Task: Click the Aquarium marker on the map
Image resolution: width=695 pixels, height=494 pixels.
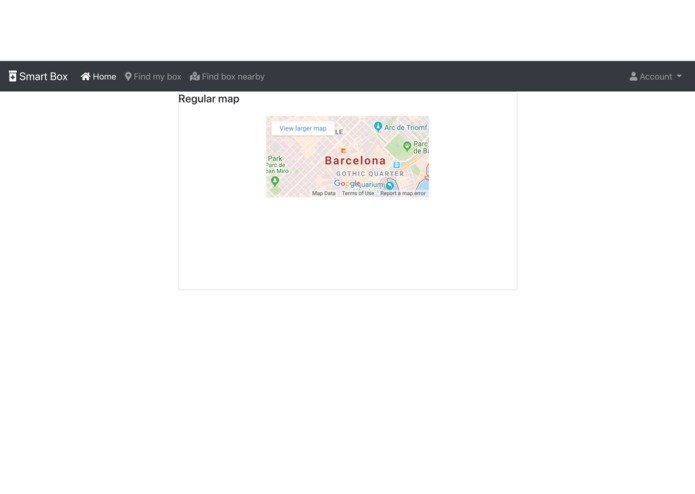Action: click(x=390, y=185)
